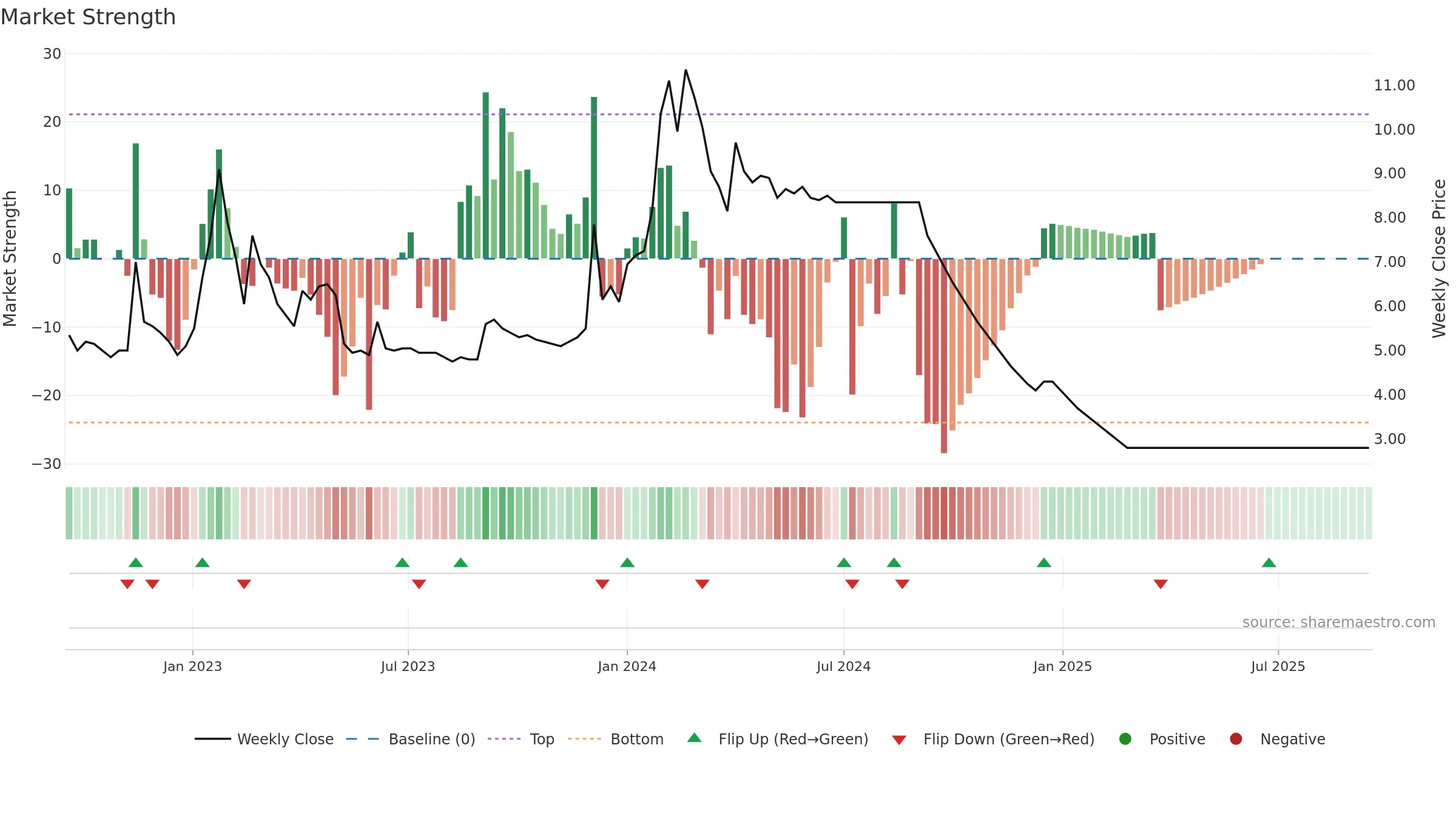This screenshot has width=1456, height=819.
Task: Toggle Flip Down (Green→Red) legend entry
Action: [993, 739]
